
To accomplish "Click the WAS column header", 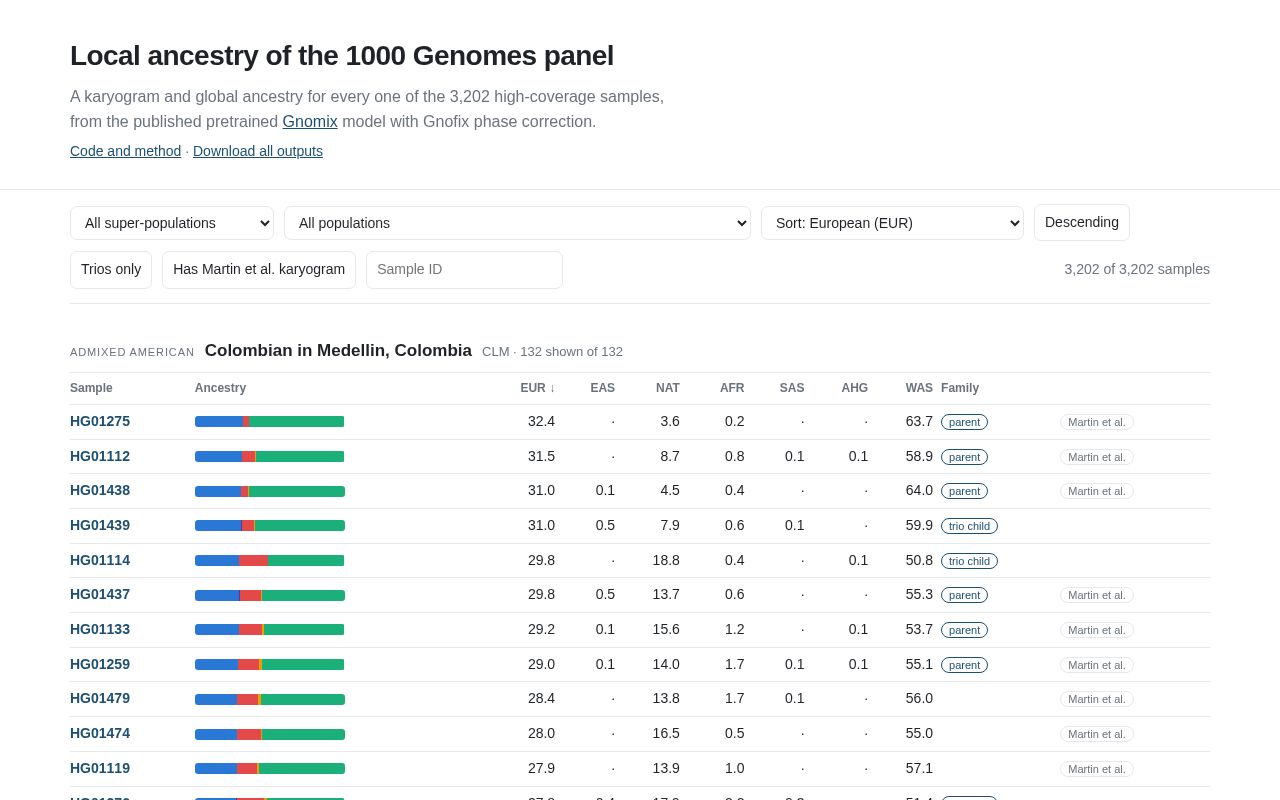I will 919,388.
